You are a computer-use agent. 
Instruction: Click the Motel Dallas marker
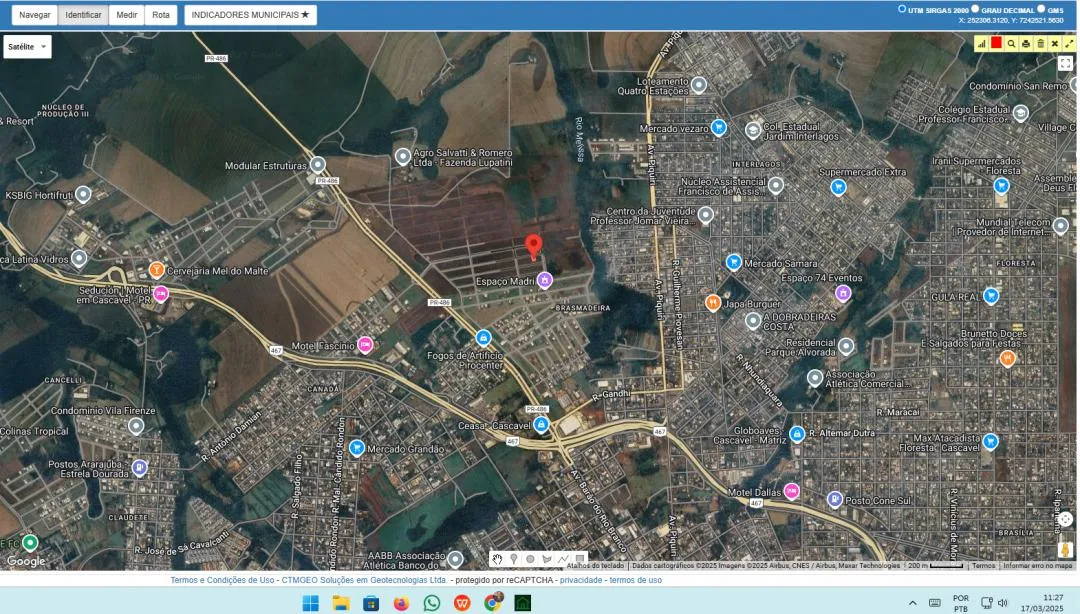click(791, 491)
